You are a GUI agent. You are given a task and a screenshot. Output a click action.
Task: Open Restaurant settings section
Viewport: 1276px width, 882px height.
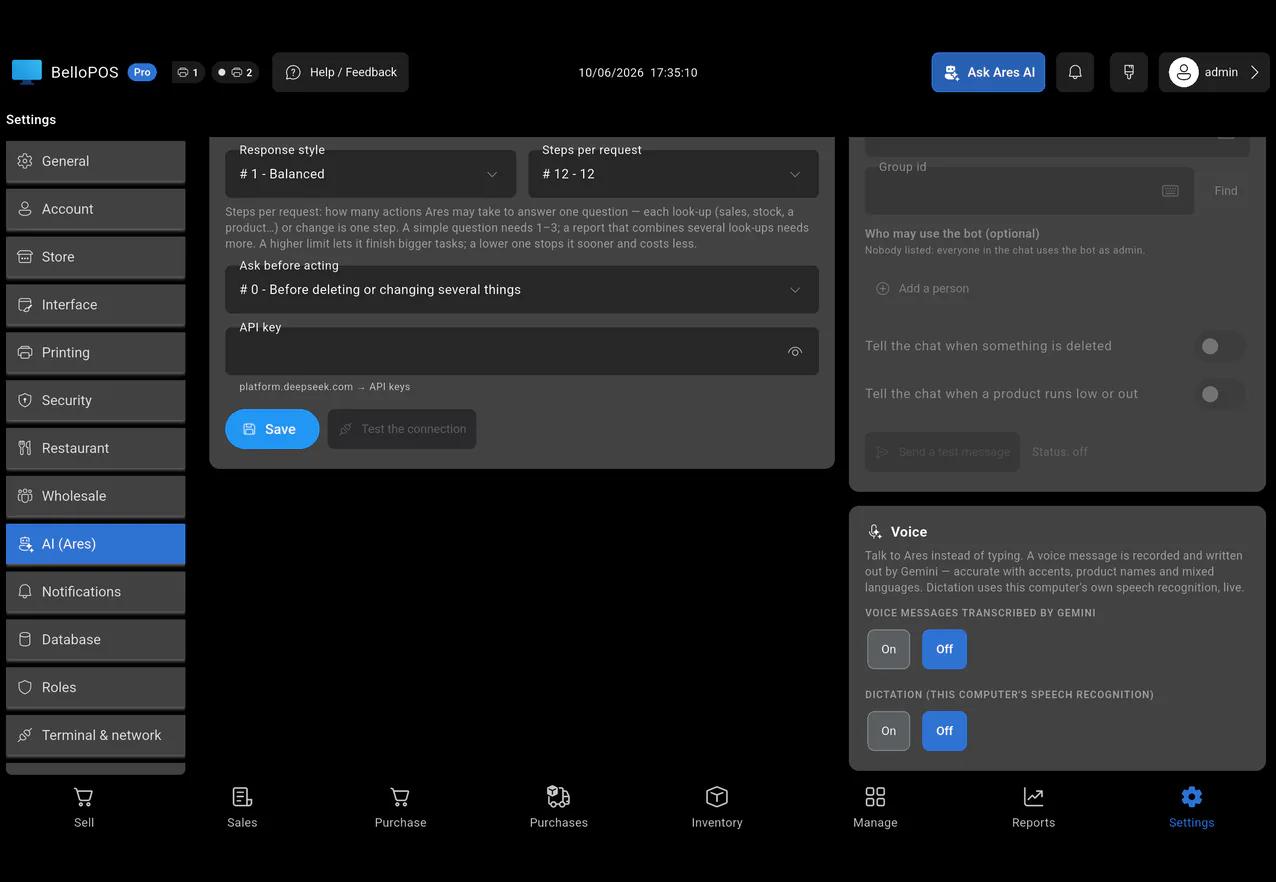(96, 448)
